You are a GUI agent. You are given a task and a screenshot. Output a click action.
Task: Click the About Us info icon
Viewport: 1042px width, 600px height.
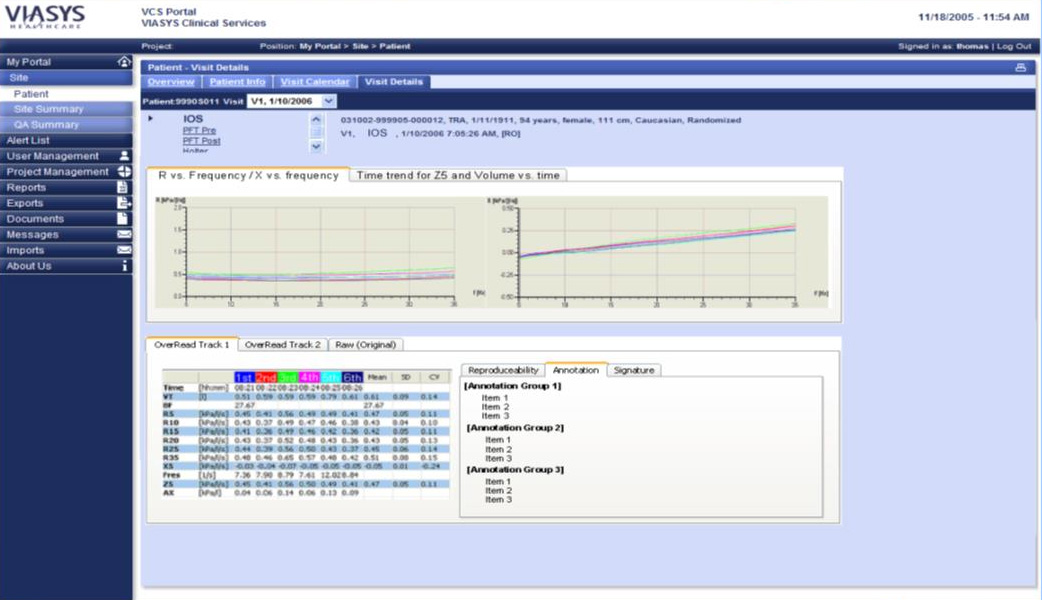124,266
